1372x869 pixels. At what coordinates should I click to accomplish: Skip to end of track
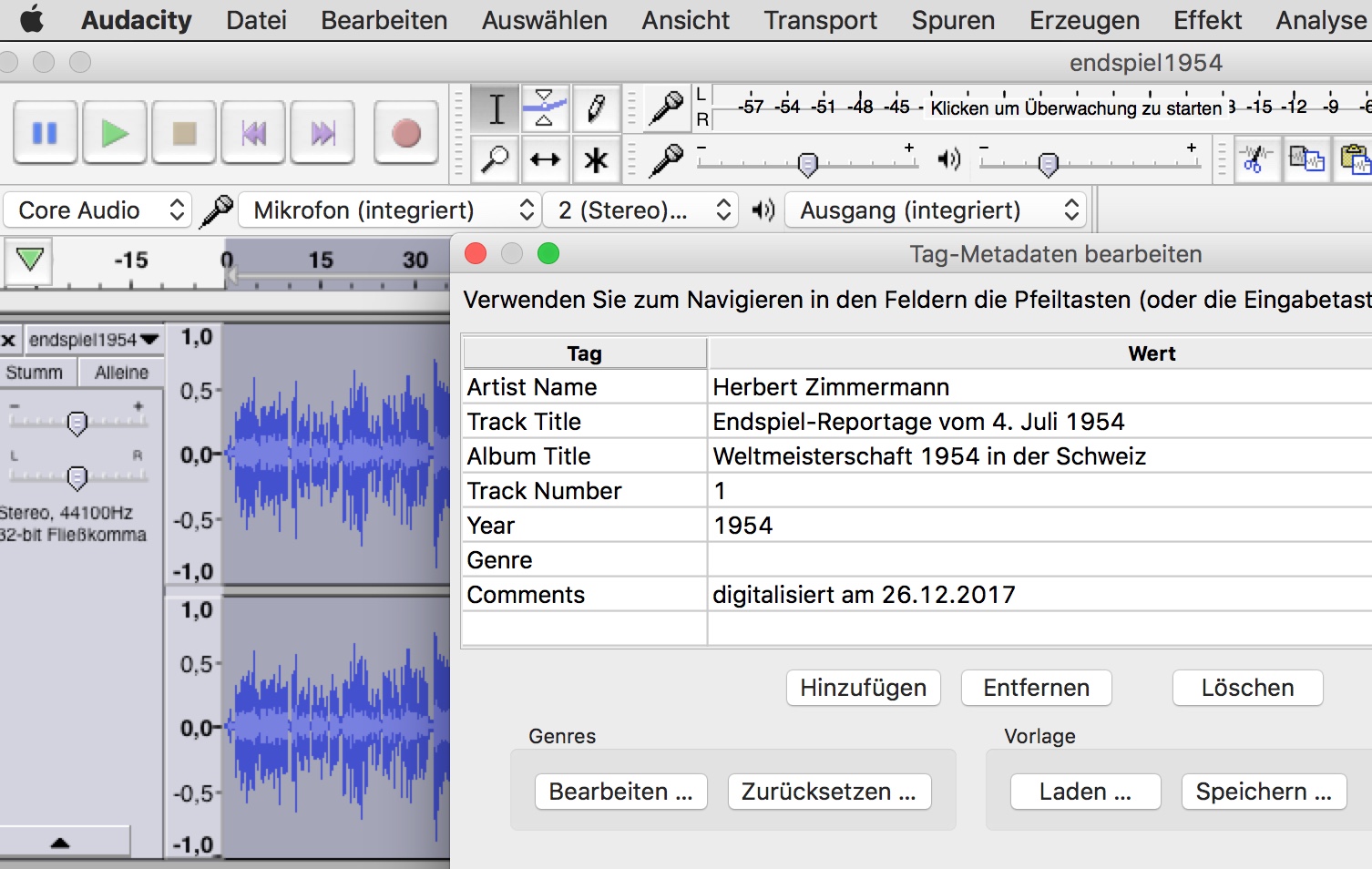tap(323, 133)
